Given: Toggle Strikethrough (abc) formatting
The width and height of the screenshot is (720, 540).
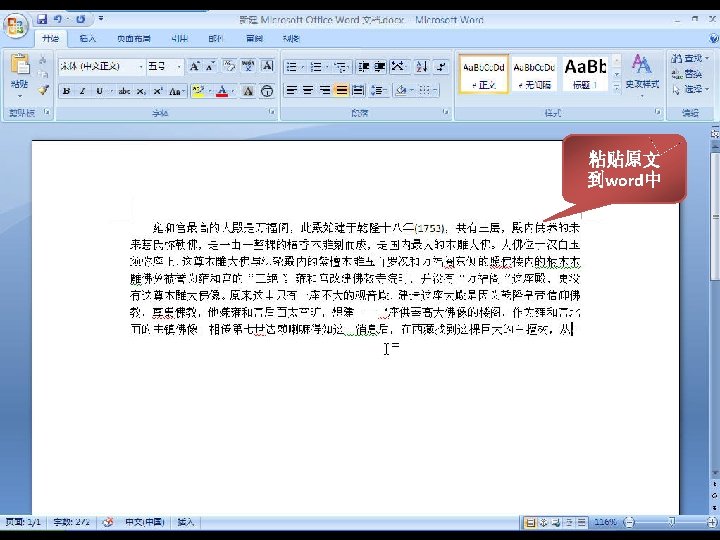Looking at the screenshot, I should [x=124, y=91].
